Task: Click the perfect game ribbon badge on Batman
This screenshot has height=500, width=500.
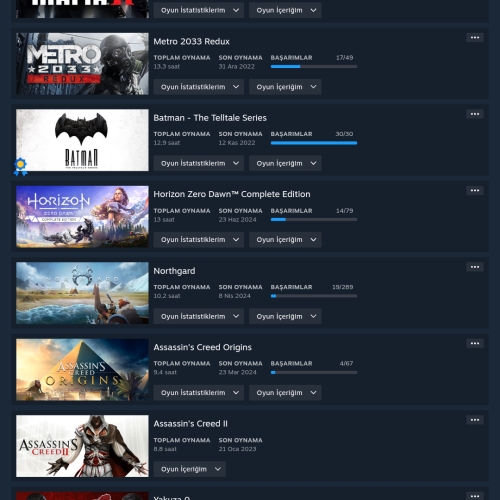Action: click(20, 166)
